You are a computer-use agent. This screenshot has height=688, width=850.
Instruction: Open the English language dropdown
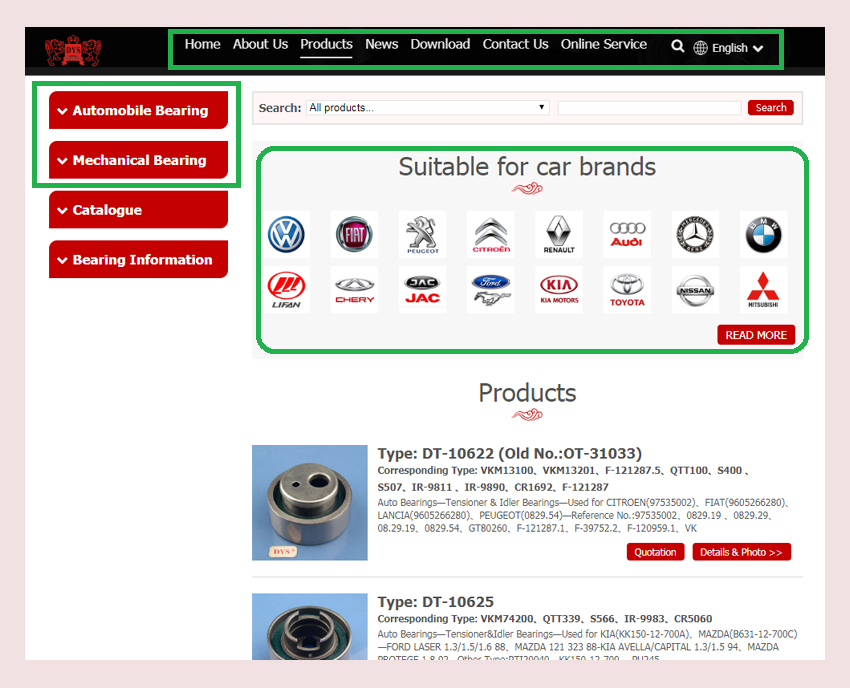coord(729,48)
